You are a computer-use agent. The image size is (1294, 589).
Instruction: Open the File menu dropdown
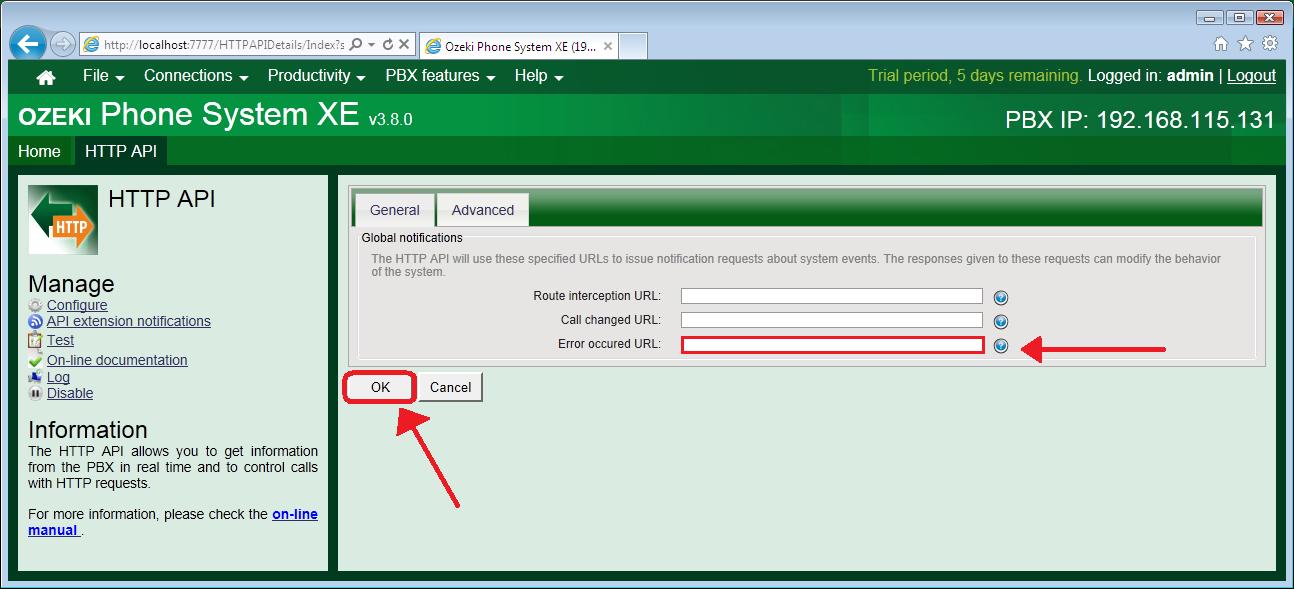point(103,76)
